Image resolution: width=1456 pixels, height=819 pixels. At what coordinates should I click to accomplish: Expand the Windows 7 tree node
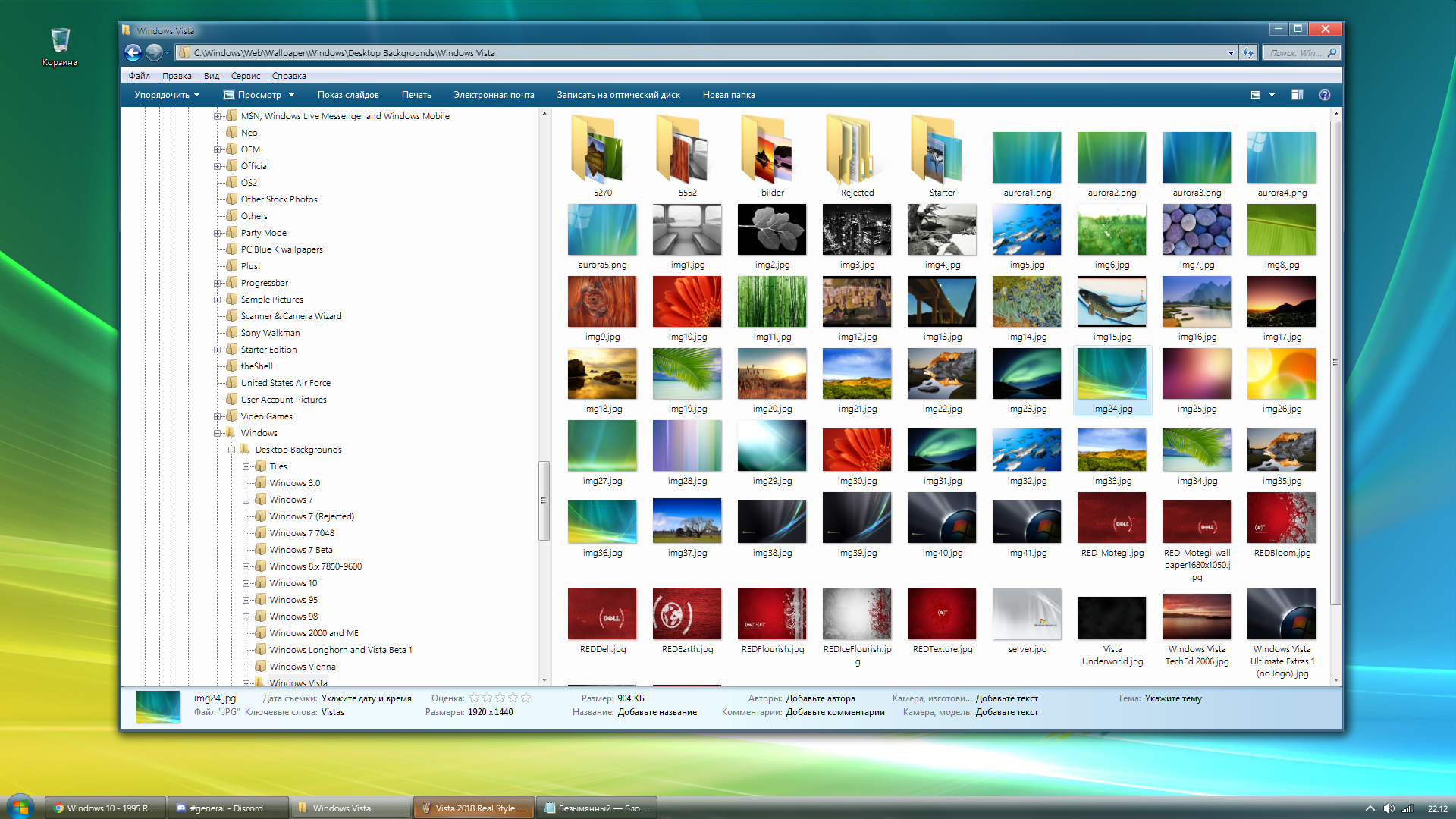[246, 500]
